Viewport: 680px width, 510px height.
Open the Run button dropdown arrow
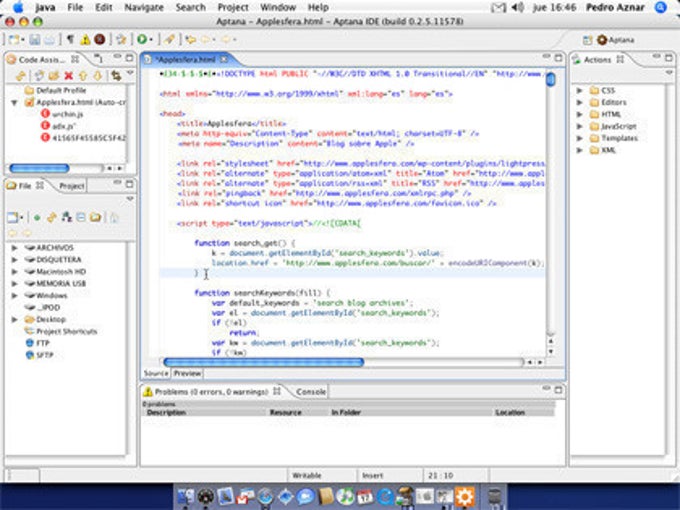[x=151, y=40]
